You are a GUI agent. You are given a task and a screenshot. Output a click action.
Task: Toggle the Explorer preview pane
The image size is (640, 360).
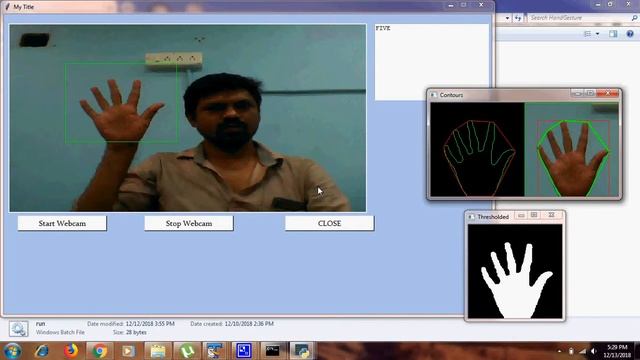coord(613,34)
